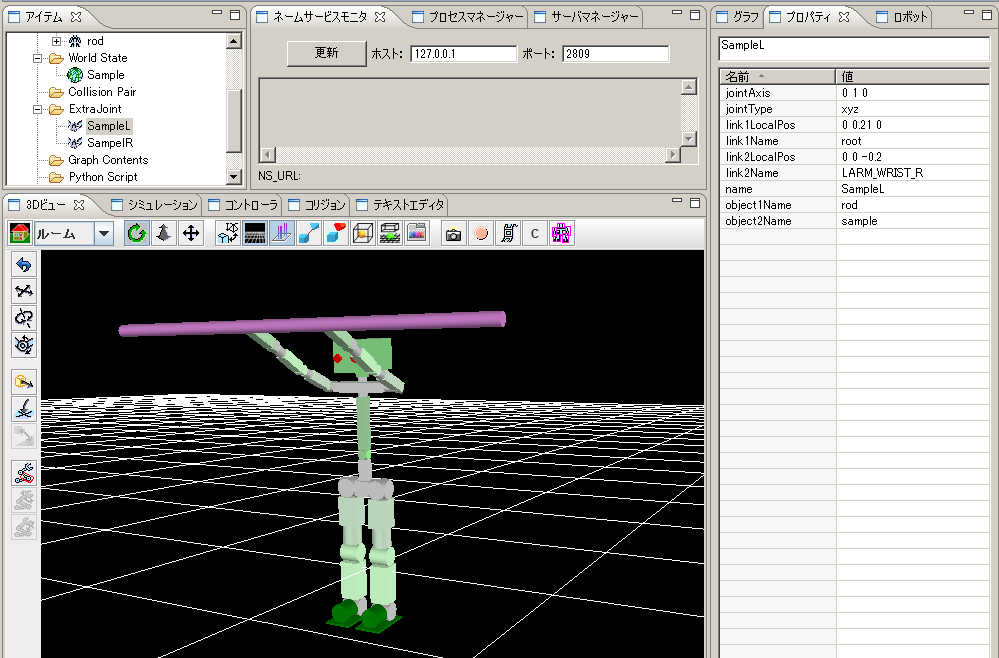Select the magenta robot state icon
The width and height of the screenshot is (999, 658).
(x=560, y=232)
